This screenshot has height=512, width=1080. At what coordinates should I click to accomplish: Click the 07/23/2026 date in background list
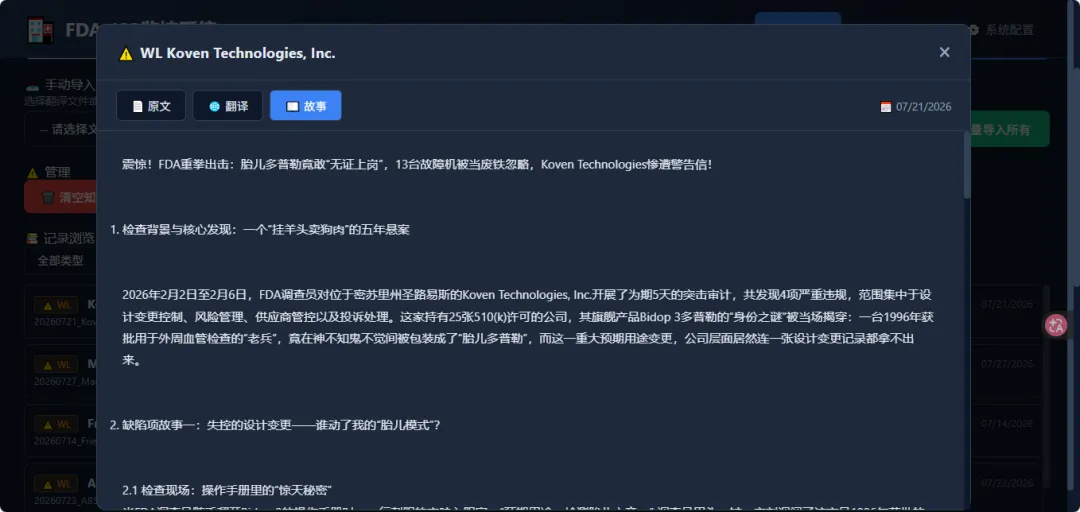[1007, 483]
